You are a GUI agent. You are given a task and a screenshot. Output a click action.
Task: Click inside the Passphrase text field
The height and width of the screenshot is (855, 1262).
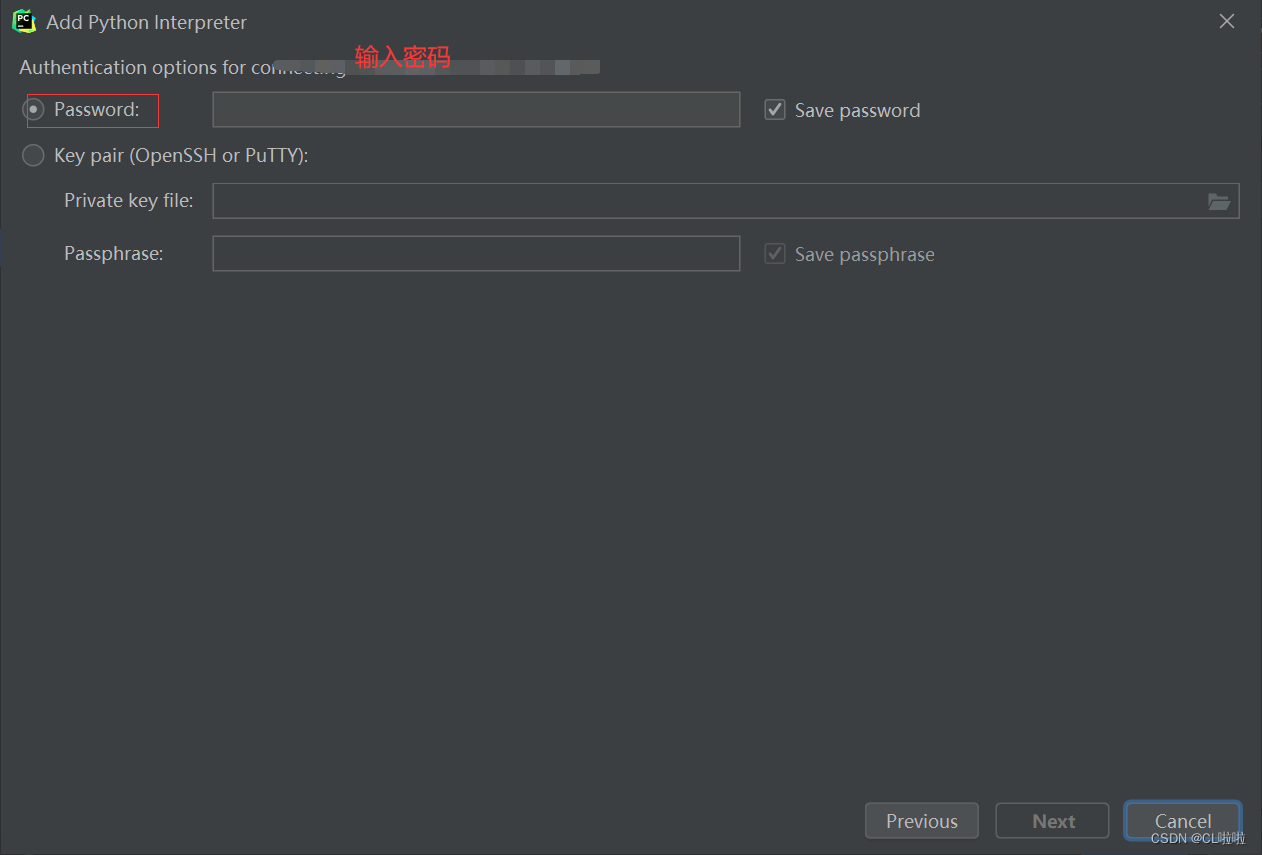pos(476,254)
